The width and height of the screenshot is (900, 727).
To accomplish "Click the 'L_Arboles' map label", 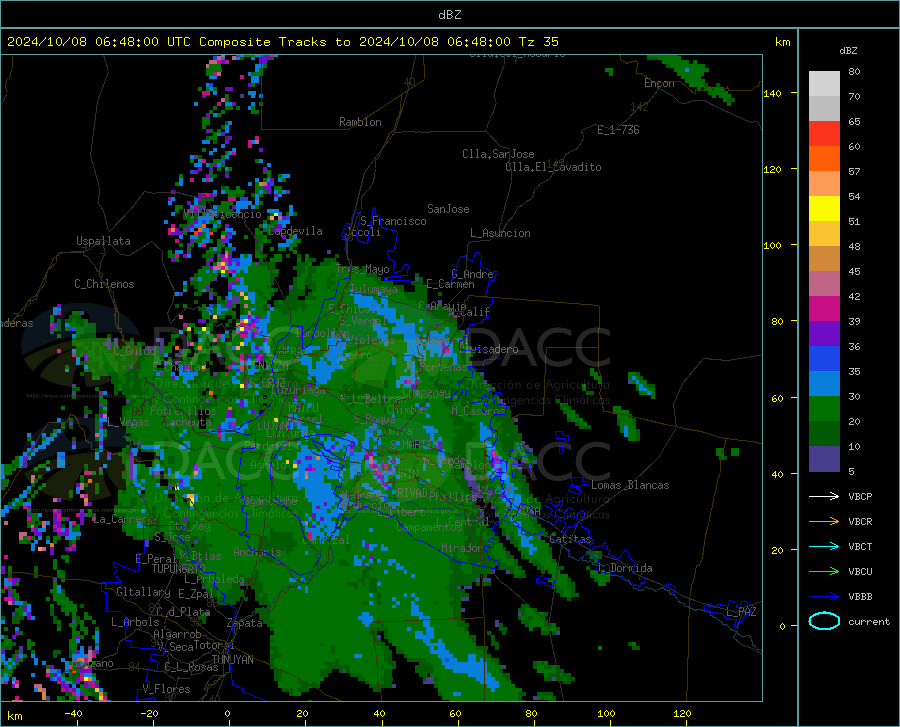I will pyautogui.click(x=135, y=621).
